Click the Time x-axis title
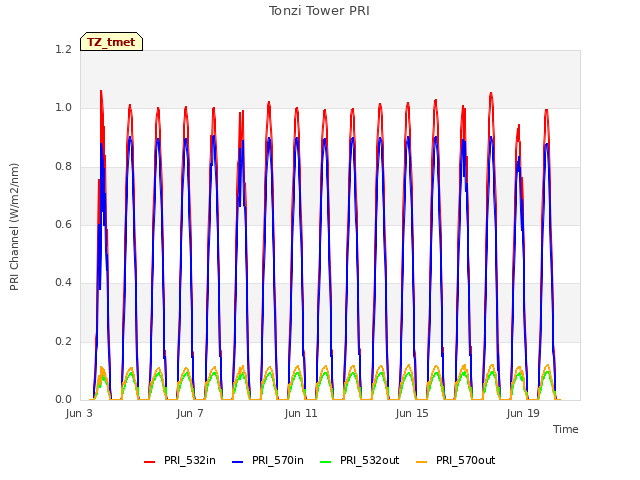This screenshot has height=480, width=640. 566,429
